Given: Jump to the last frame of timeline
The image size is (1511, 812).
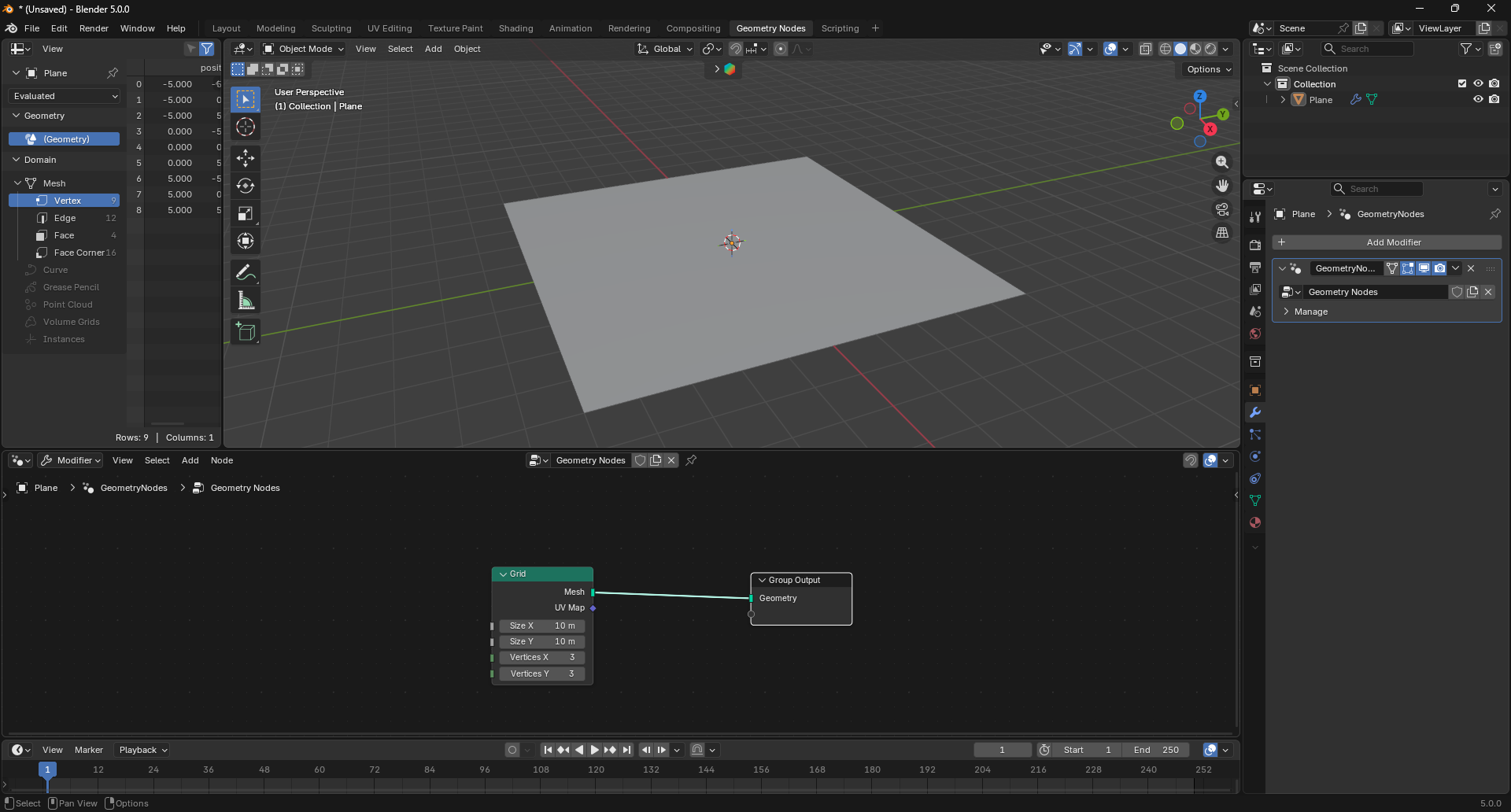Looking at the screenshot, I should (x=626, y=750).
